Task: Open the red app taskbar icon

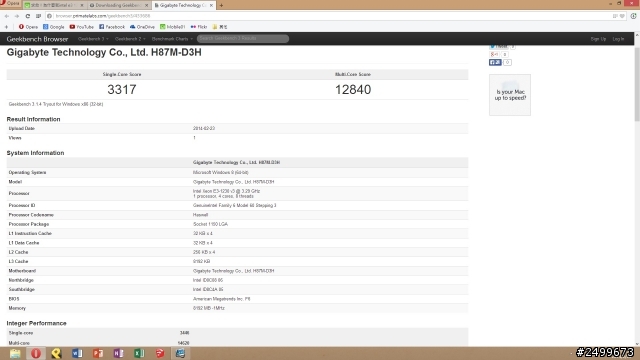Action: pyautogui.click(x=160, y=353)
